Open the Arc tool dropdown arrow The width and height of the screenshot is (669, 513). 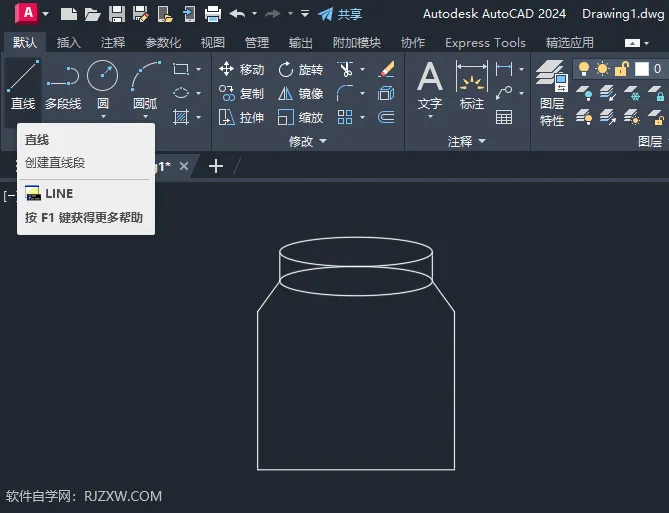point(145,117)
